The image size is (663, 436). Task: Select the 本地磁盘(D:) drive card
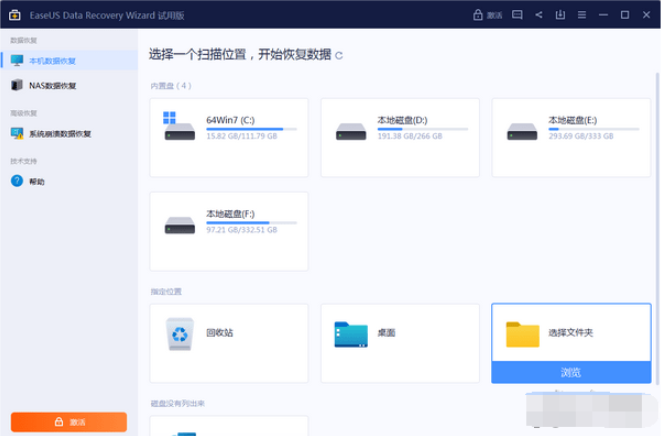(x=400, y=137)
